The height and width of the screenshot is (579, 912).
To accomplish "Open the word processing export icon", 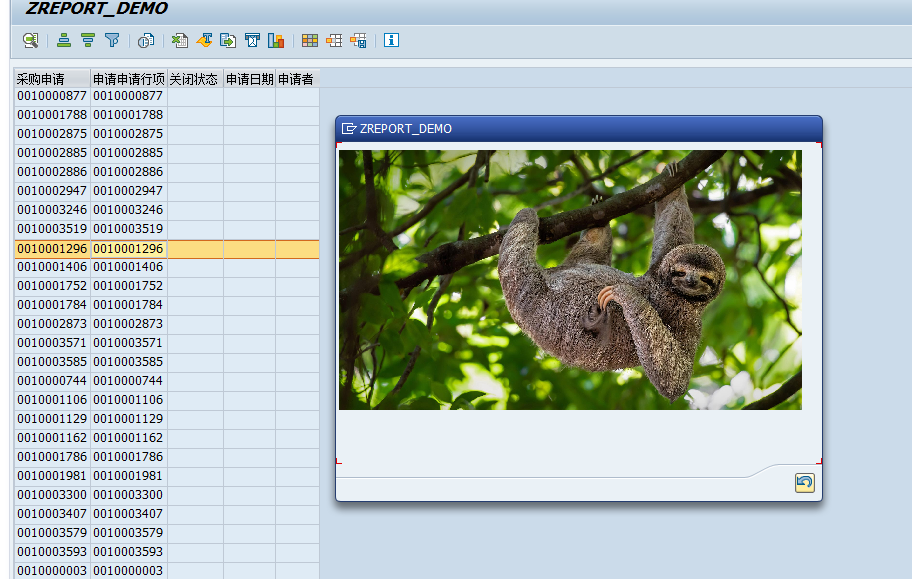I will (204, 40).
